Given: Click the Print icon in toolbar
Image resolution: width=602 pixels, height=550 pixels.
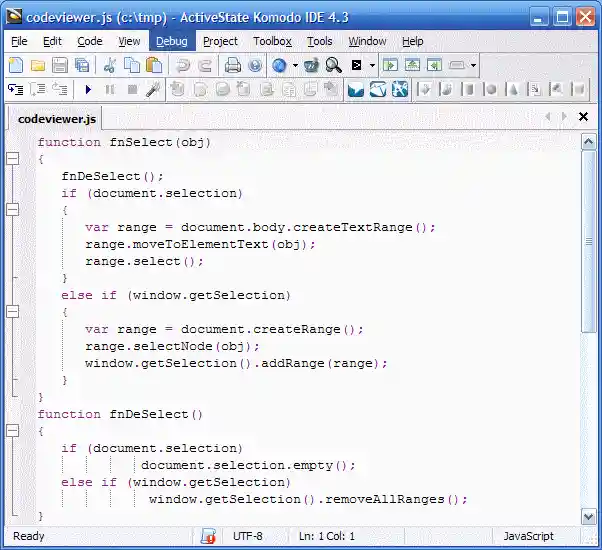Looking at the screenshot, I should point(232,65).
